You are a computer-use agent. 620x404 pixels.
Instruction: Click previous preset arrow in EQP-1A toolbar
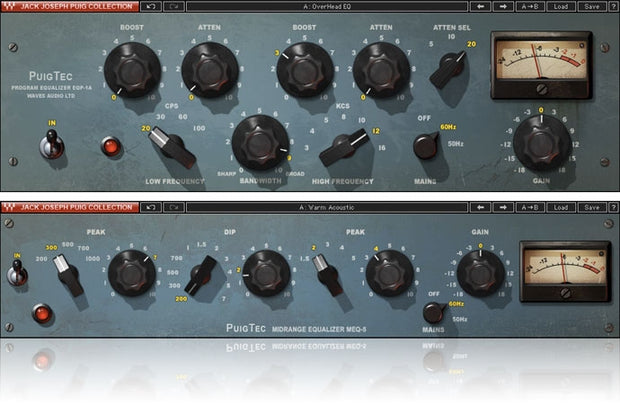coord(480,6)
